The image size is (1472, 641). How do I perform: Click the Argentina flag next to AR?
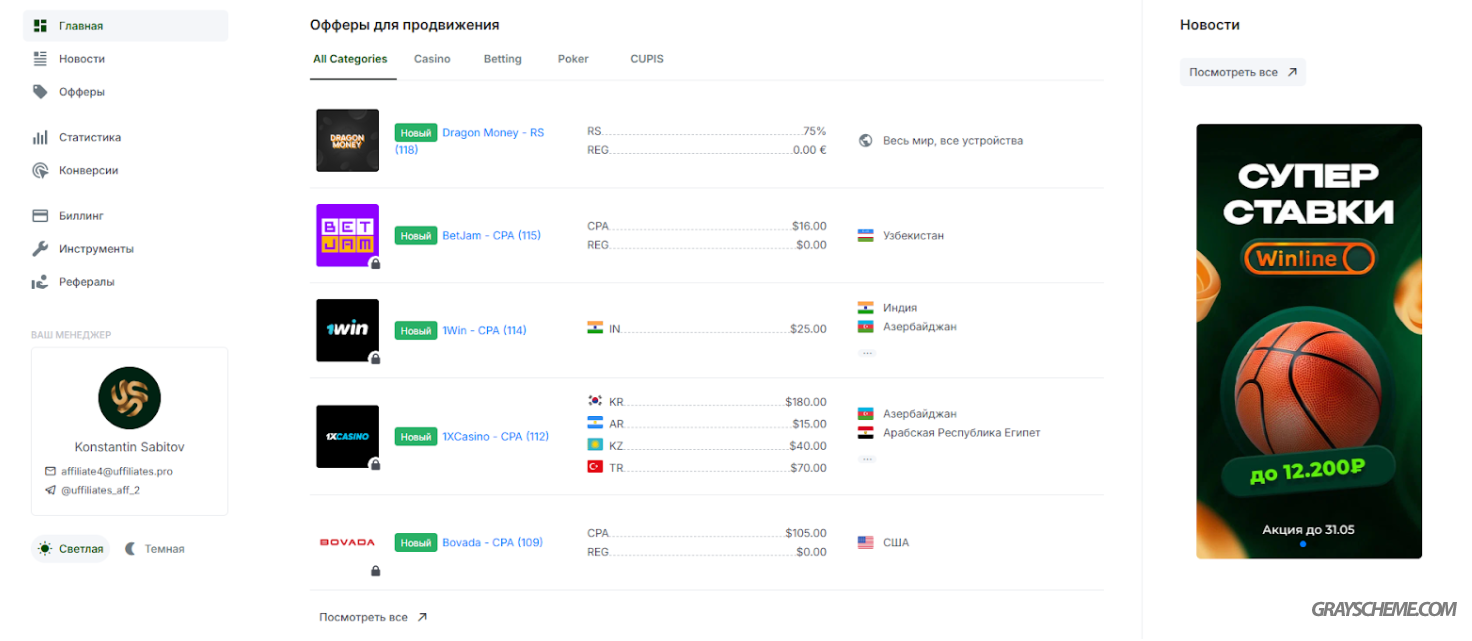[595, 424]
